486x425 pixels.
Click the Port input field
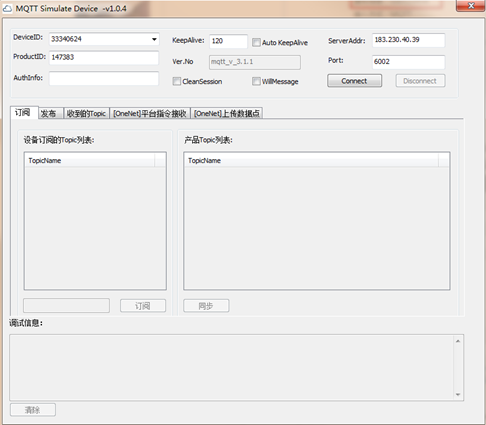coord(408,62)
